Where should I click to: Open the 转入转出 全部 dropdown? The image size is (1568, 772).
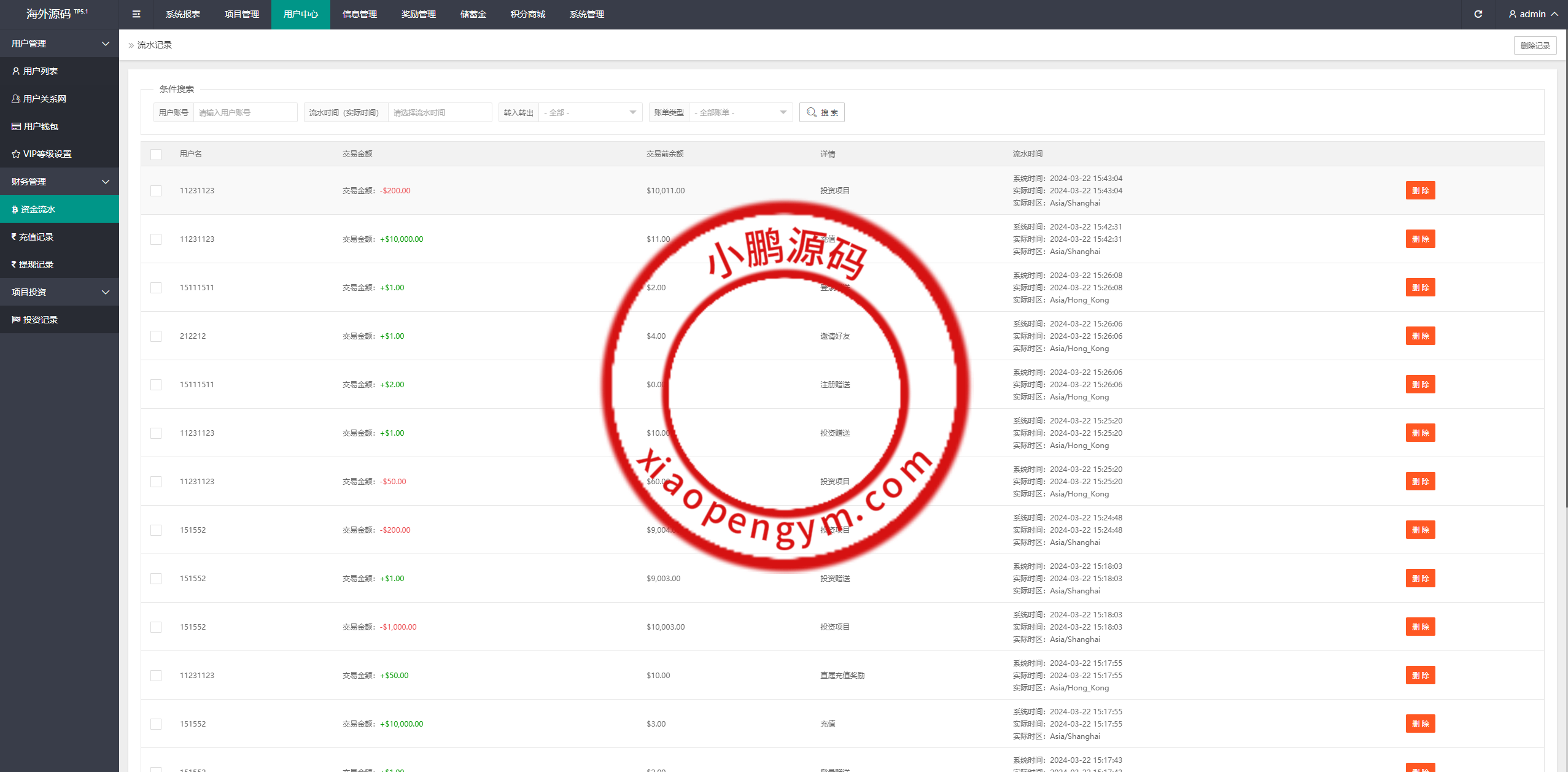coord(589,112)
